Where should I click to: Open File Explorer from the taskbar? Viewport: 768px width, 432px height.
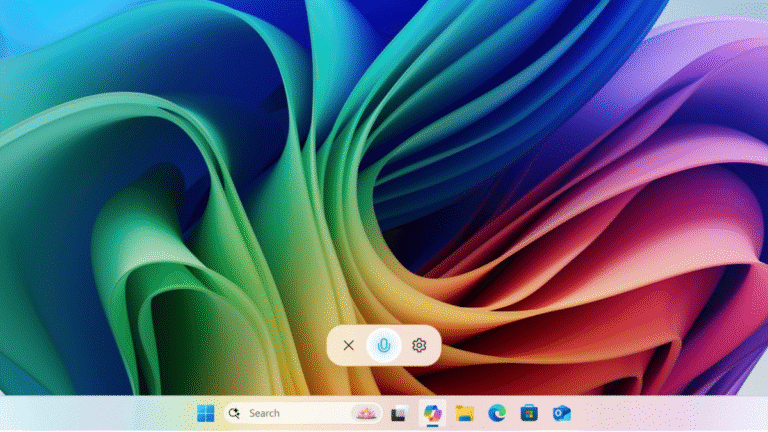[x=464, y=413]
